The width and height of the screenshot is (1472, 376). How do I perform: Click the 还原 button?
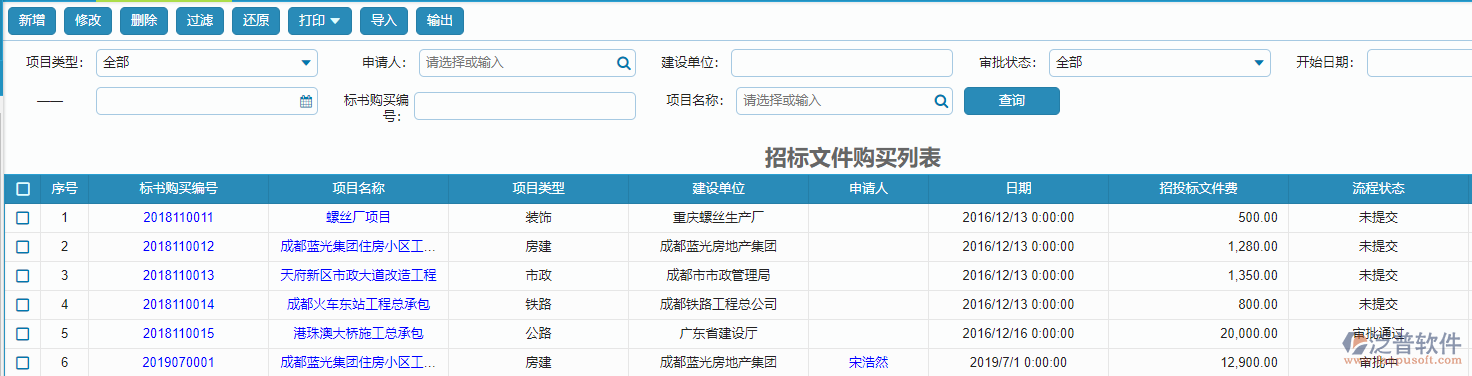coord(256,20)
